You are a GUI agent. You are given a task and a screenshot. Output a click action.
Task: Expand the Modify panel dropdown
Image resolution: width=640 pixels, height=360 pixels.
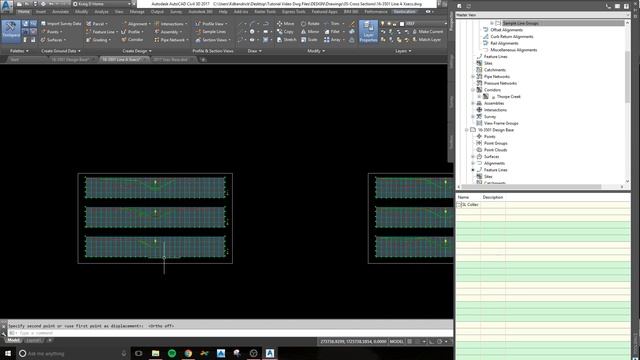[x=316, y=51]
